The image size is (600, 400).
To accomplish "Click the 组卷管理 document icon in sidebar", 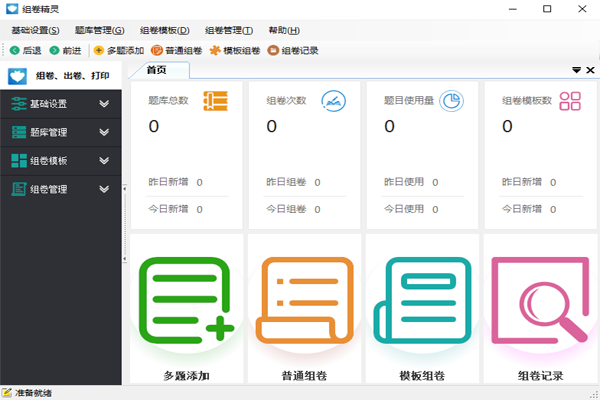I will click(19, 189).
